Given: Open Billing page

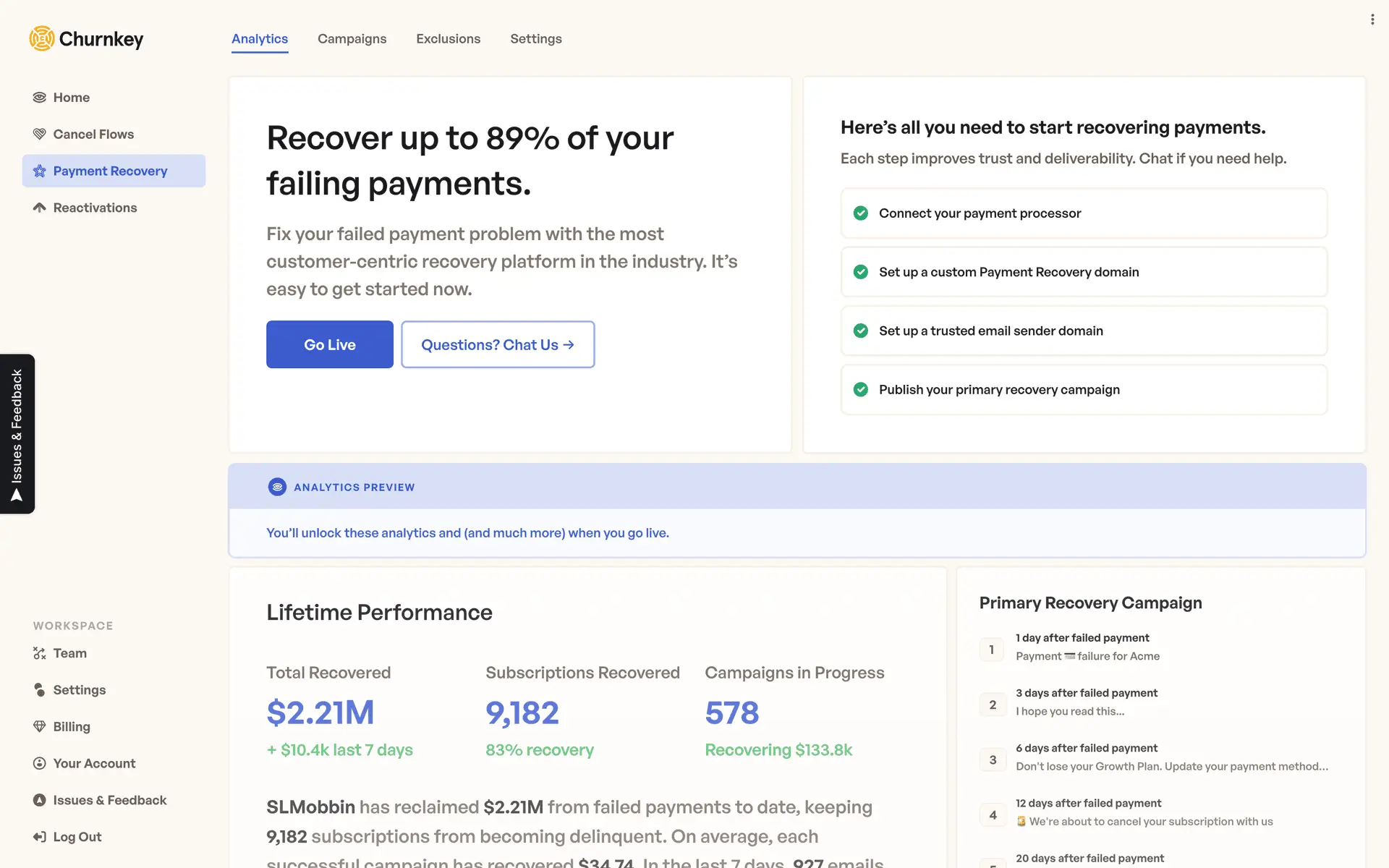Looking at the screenshot, I should (71, 727).
